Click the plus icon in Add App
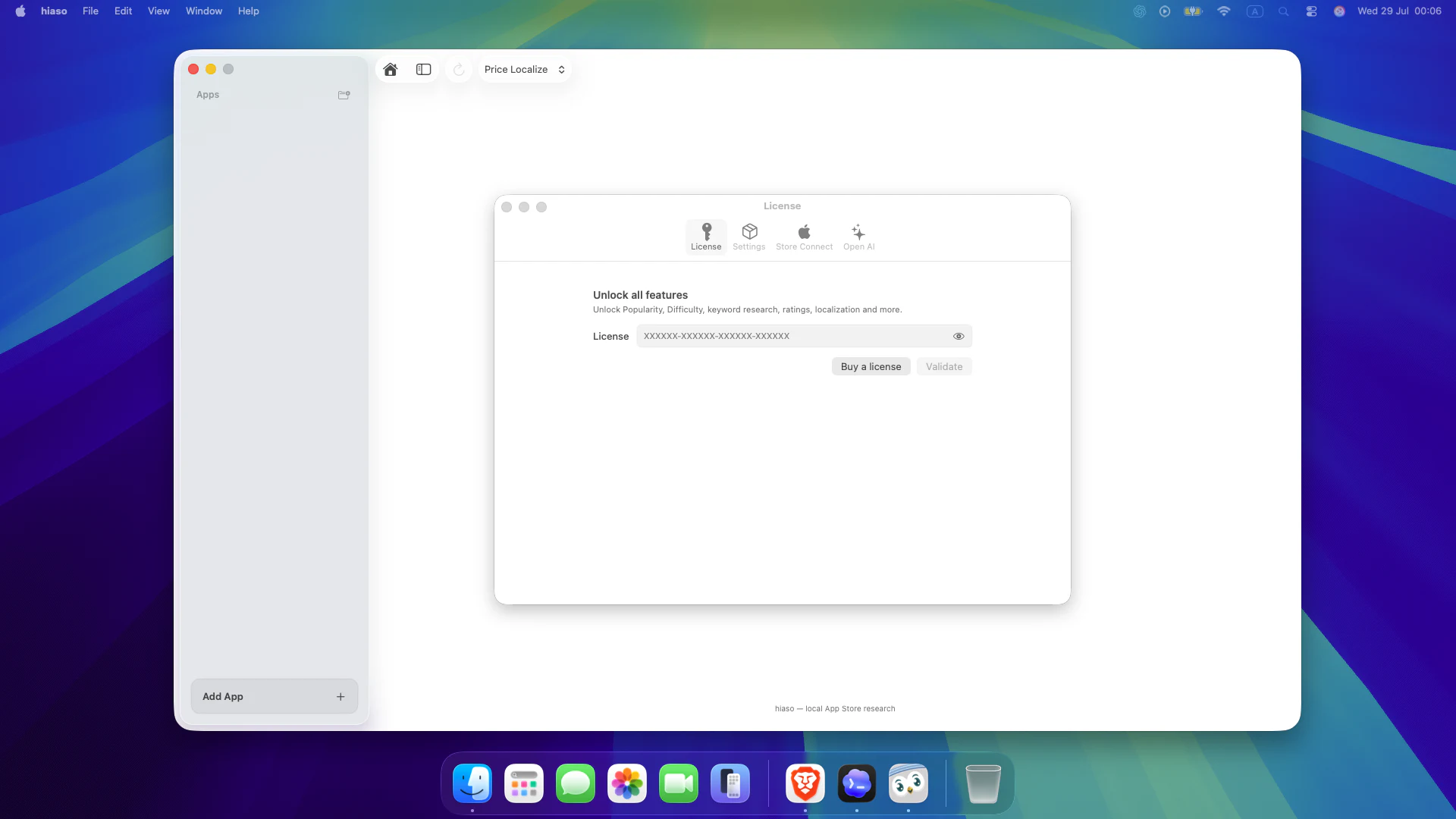The height and width of the screenshot is (819, 1456). point(340,697)
